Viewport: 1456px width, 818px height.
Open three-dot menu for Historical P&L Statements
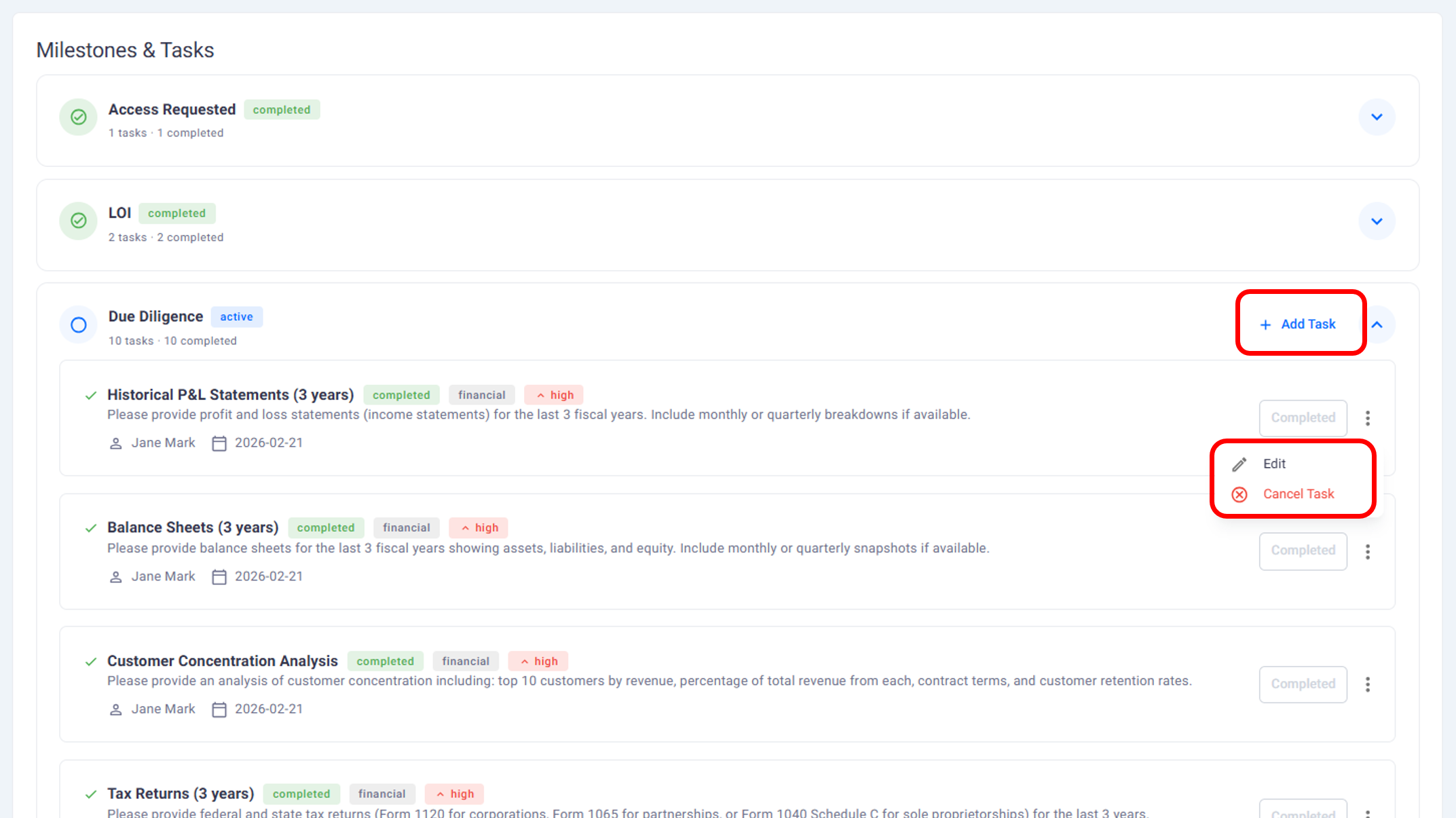pyautogui.click(x=1367, y=418)
